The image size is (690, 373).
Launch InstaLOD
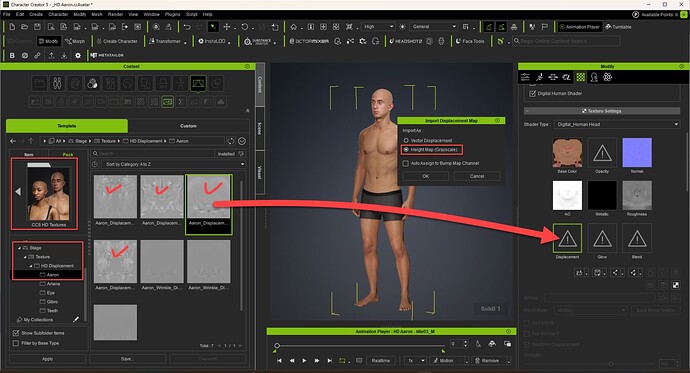point(212,41)
